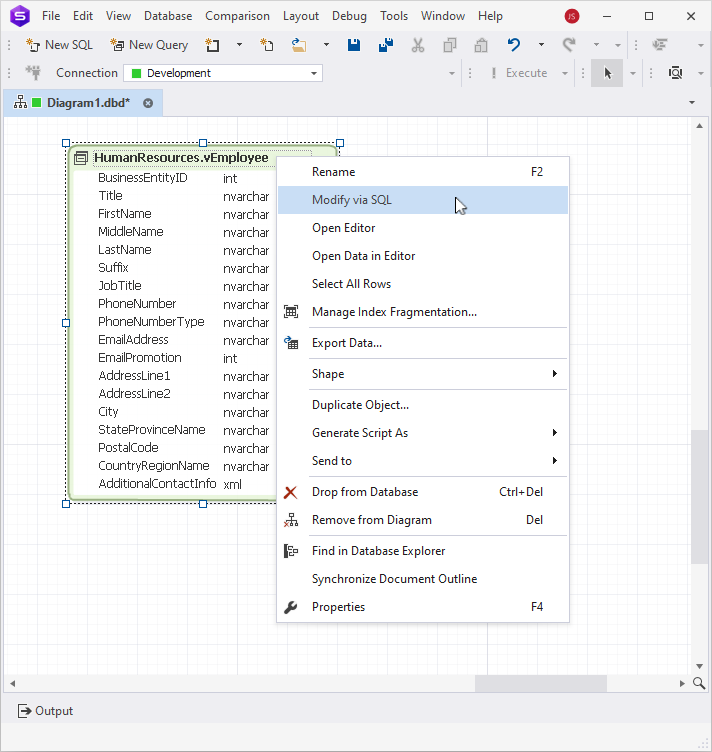The height and width of the screenshot is (752, 712).
Task: Expand the Execute dropdown arrow
Action: [x=564, y=73]
